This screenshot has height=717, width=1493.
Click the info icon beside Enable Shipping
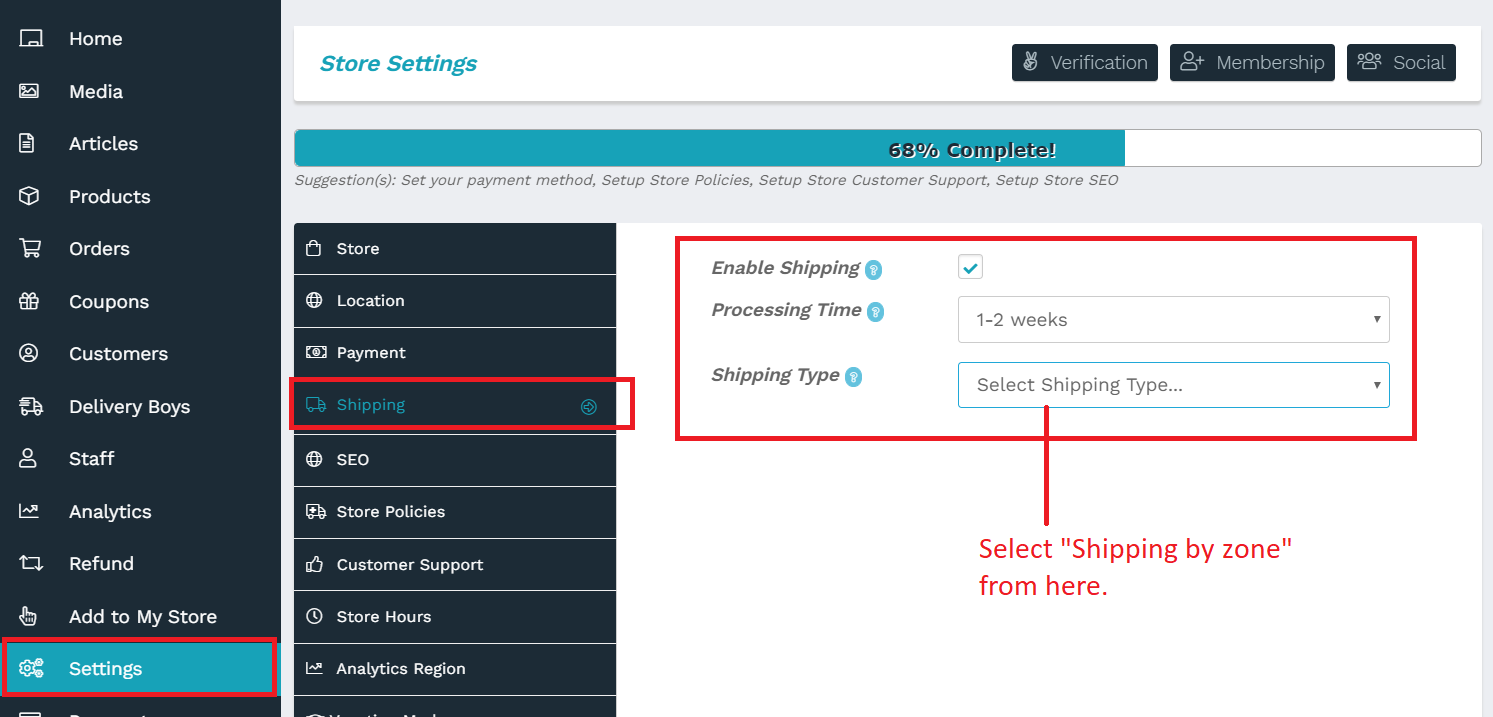pos(875,268)
